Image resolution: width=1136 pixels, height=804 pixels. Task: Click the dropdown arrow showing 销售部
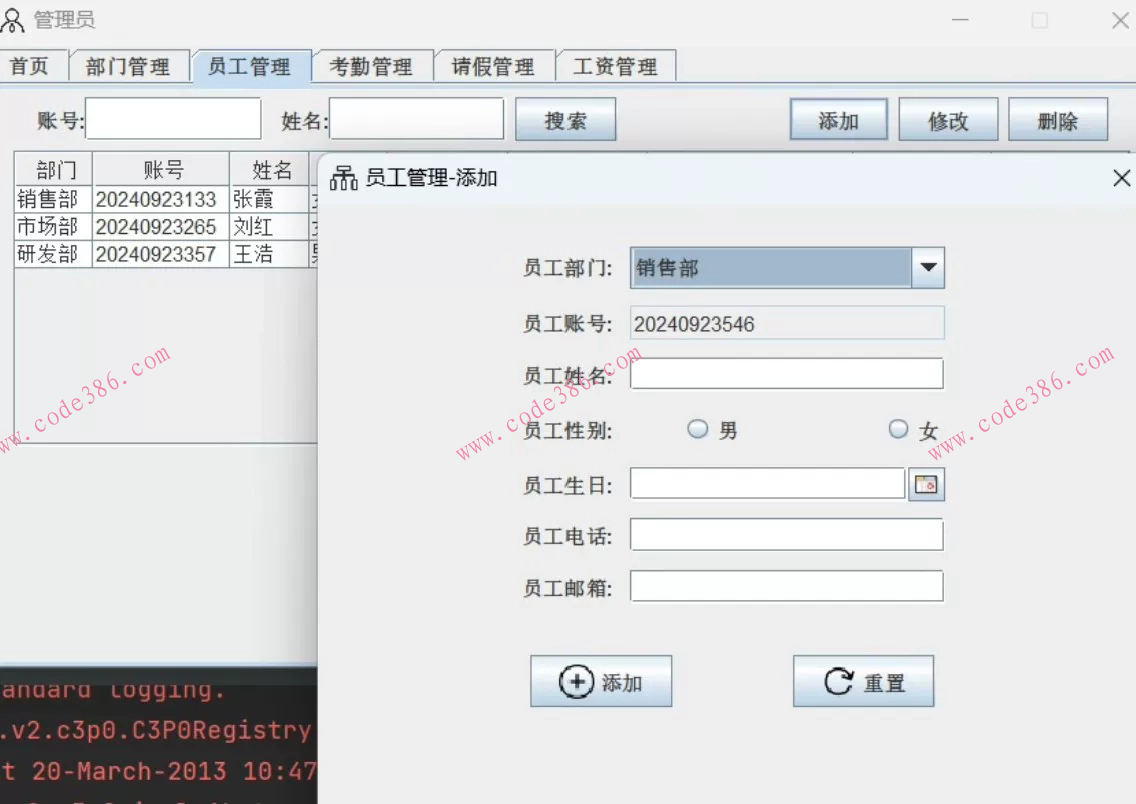[x=927, y=267]
